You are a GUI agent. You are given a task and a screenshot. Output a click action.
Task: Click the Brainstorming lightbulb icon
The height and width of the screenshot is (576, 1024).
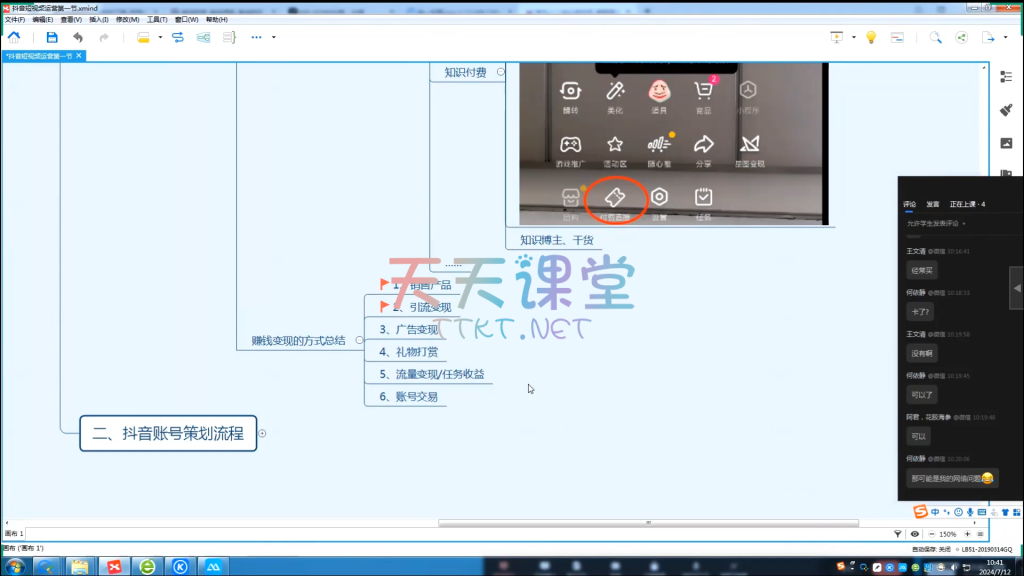coord(871,37)
